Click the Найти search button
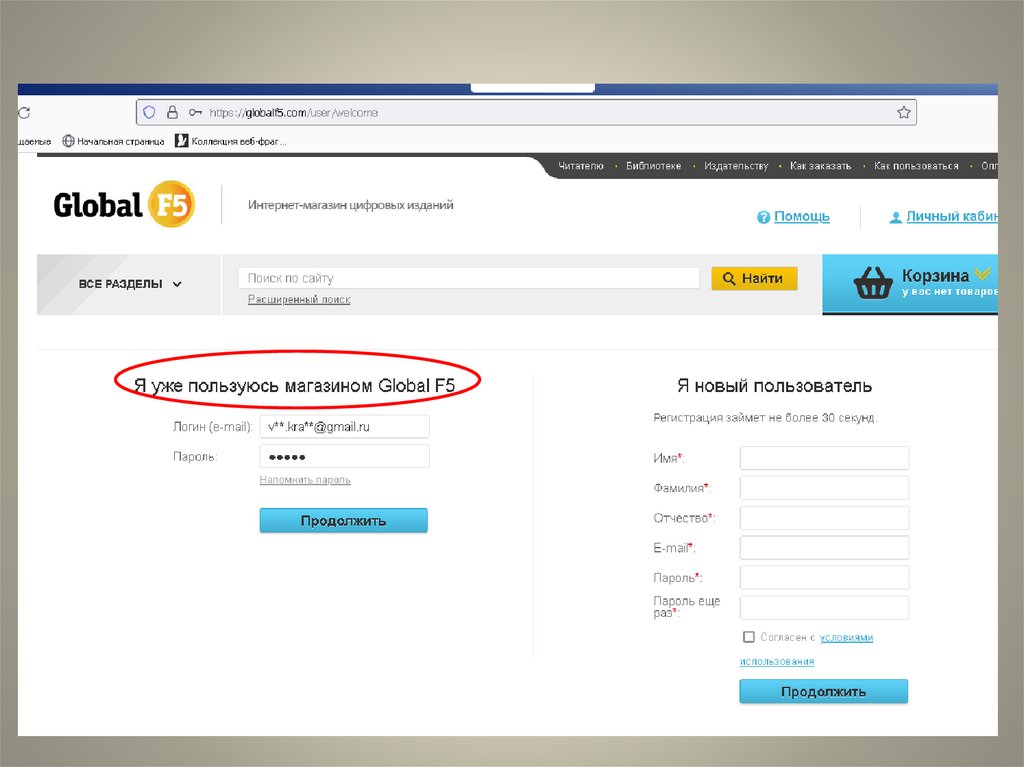 pyautogui.click(x=754, y=278)
